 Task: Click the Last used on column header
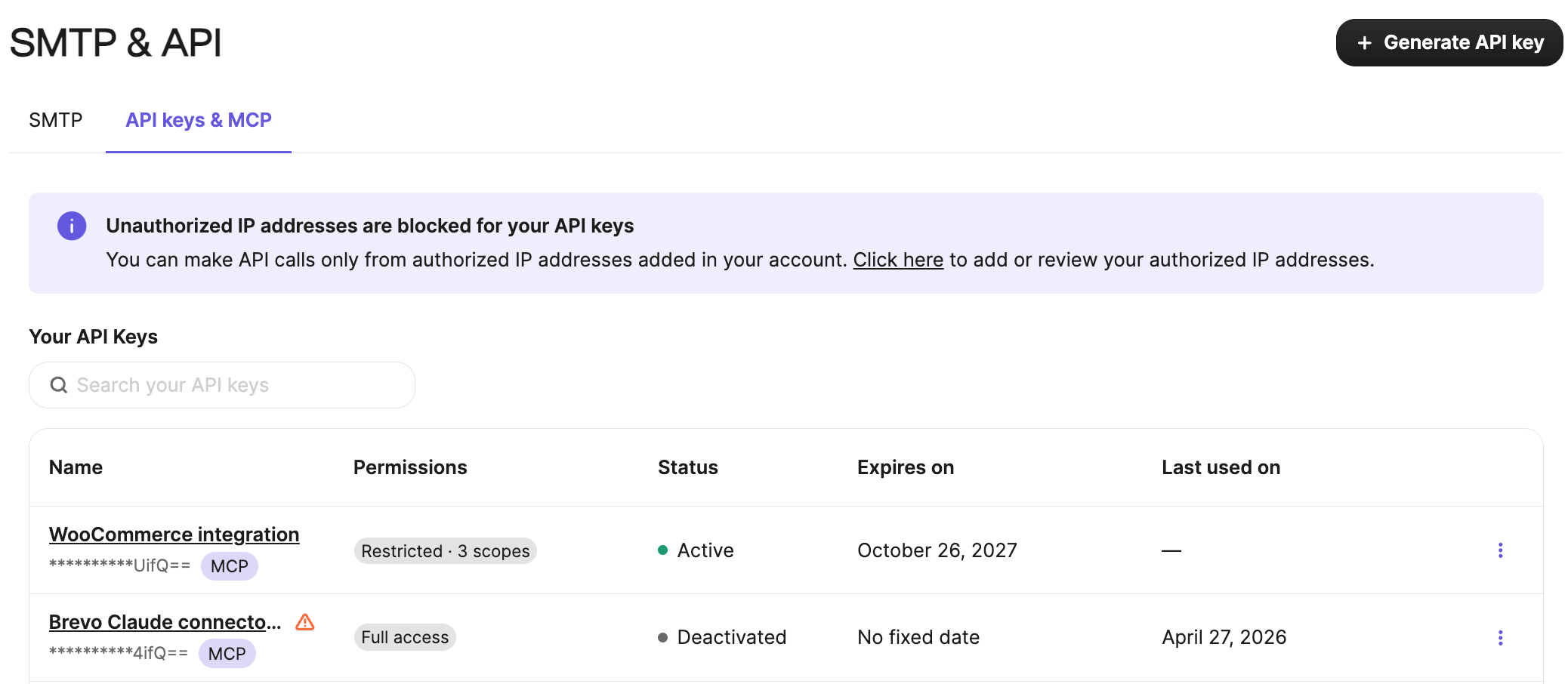click(x=1221, y=467)
